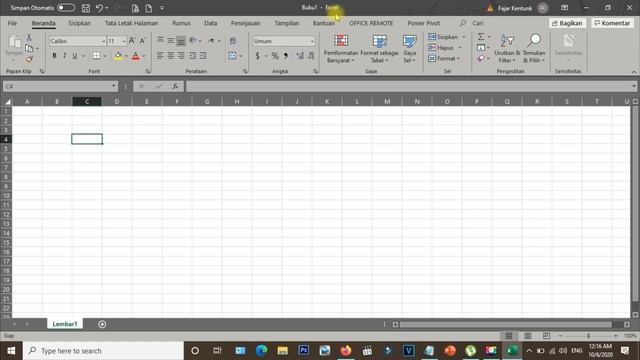Open Format sebagai Tabel menu
640x360 pixels.
379,49
